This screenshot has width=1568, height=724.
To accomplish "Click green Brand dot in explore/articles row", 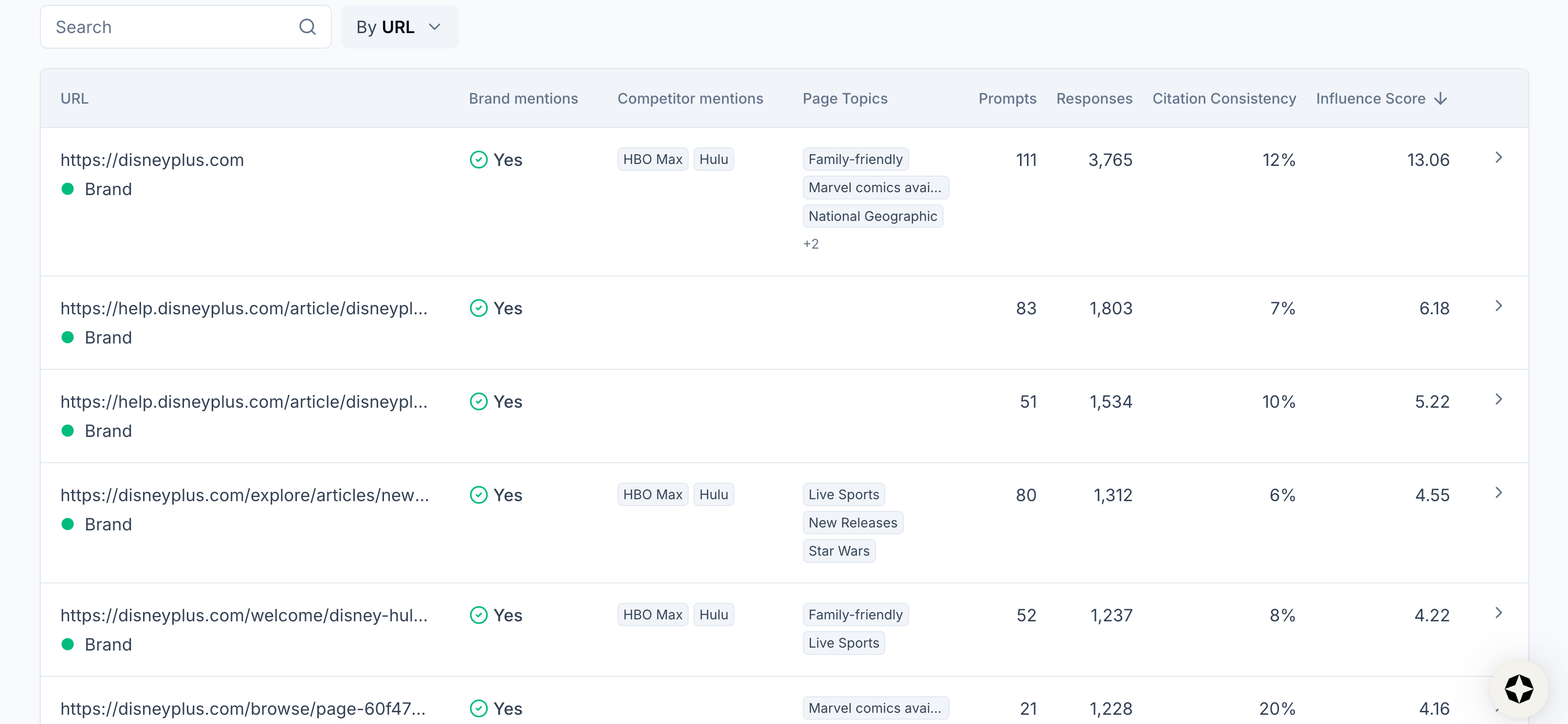I will [x=68, y=524].
